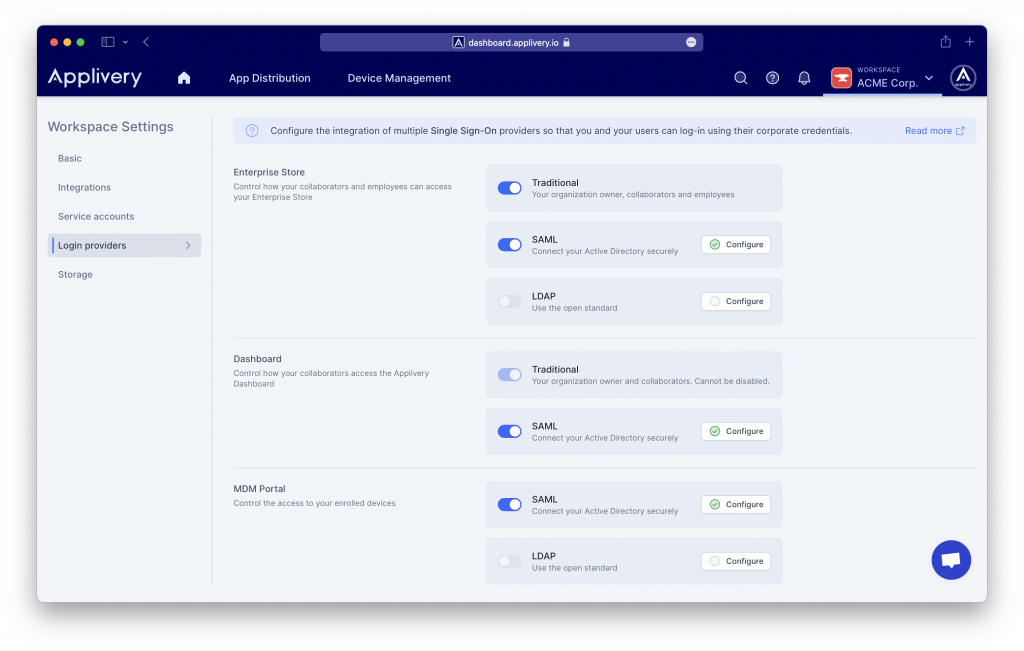Viewport: 1024px width, 651px height.
Task: Open Device Management menu
Action: click(x=399, y=78)
